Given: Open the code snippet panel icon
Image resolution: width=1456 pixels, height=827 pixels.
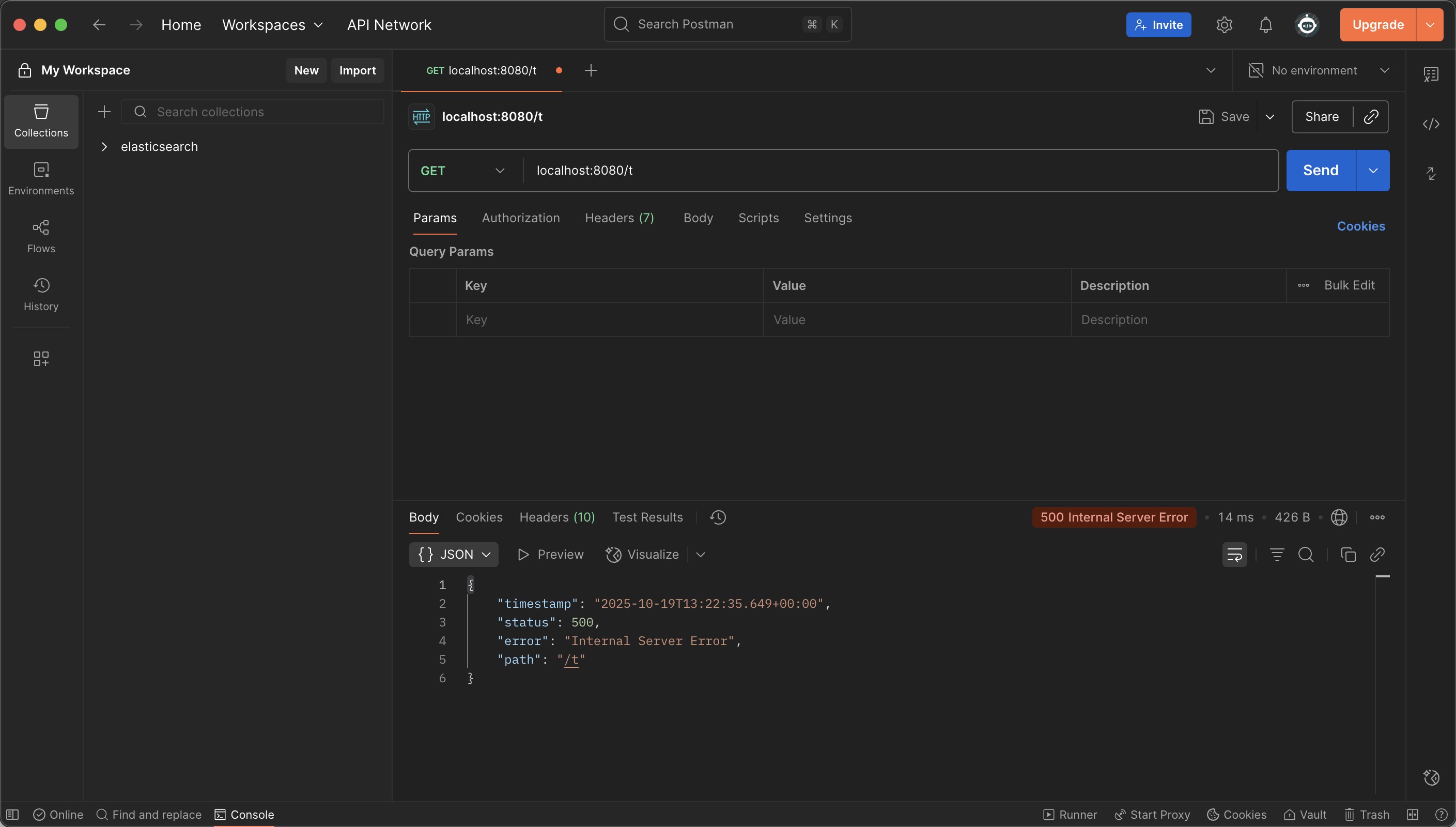Looking at the screenshot, I should [x=1431, y=124].
